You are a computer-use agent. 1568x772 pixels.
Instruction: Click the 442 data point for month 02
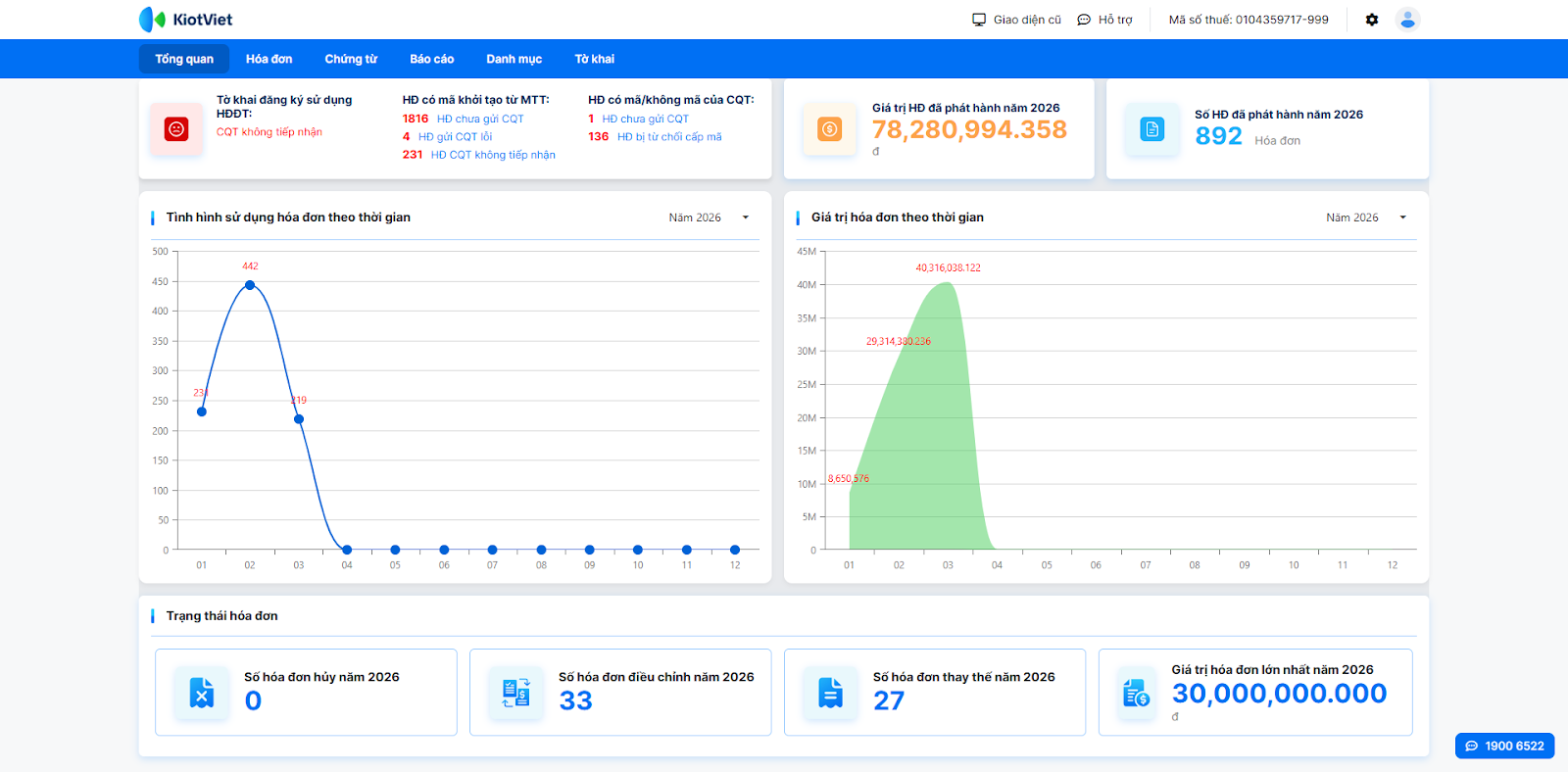[250, 285]
